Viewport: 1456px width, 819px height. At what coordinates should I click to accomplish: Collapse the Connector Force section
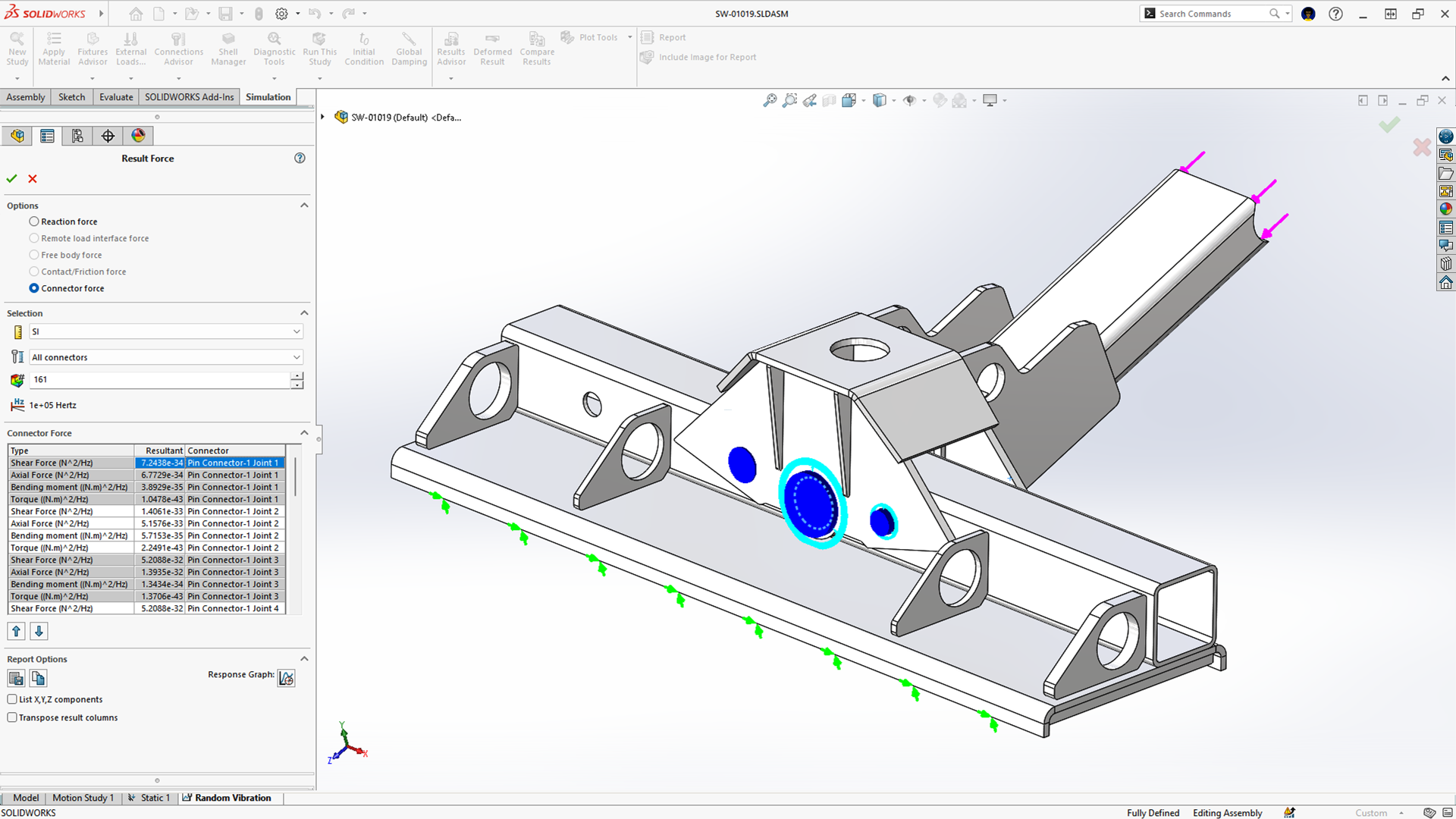coord(304,433)
